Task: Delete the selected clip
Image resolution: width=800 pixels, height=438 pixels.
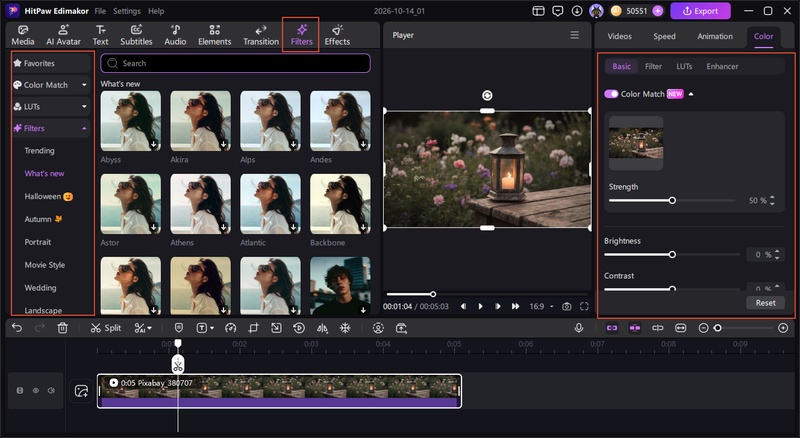Action: [x=62, y=328]
